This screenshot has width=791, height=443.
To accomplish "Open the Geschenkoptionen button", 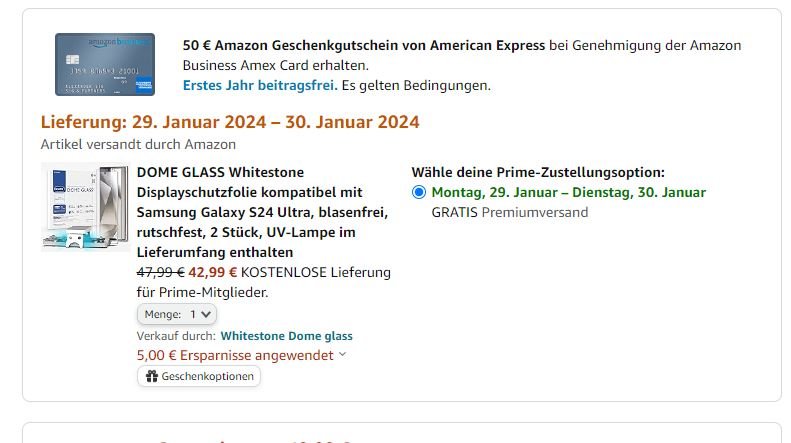I will [x=199, y=377].
